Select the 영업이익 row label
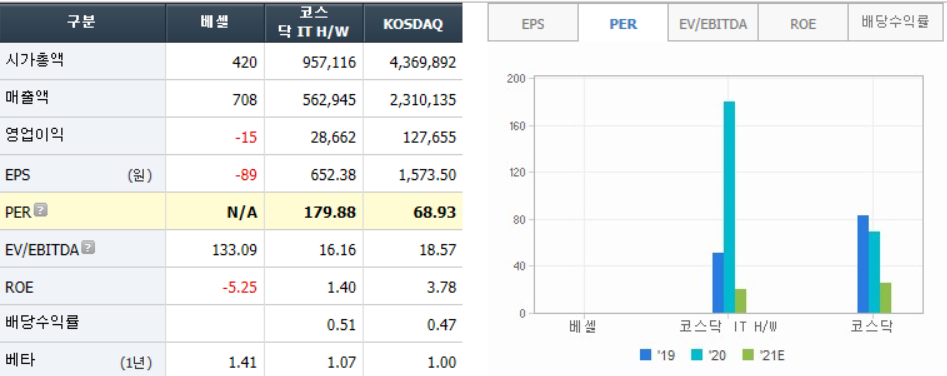947x376 pixels. [x=33, y=136]
